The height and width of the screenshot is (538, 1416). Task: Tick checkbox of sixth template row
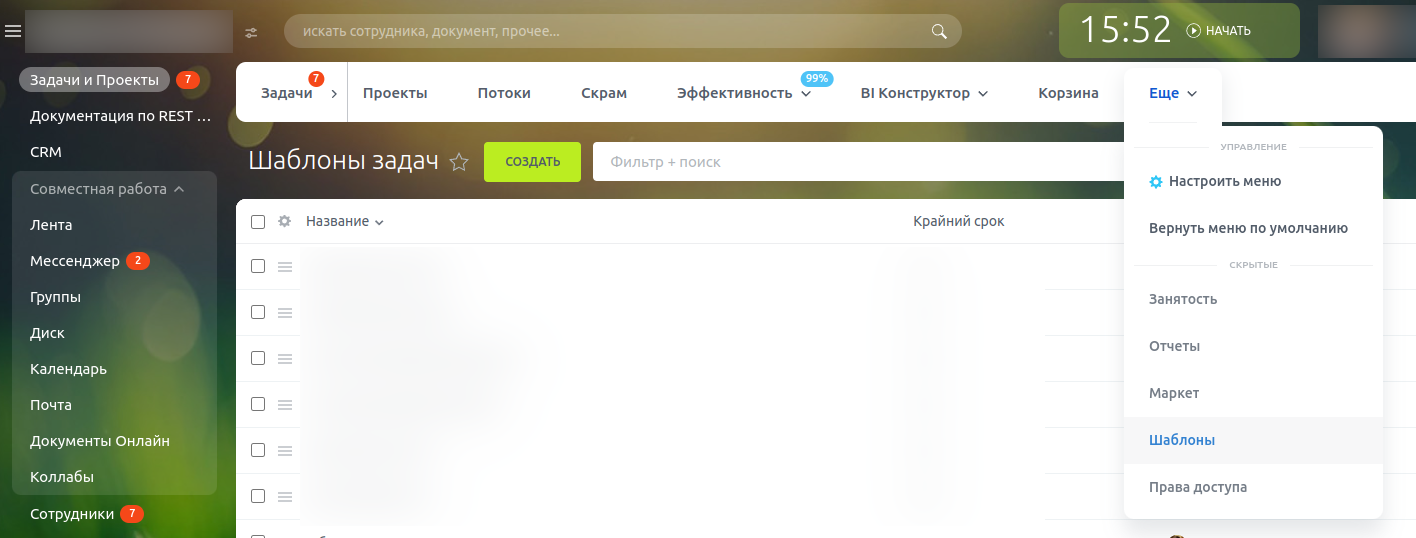(258, 496)
